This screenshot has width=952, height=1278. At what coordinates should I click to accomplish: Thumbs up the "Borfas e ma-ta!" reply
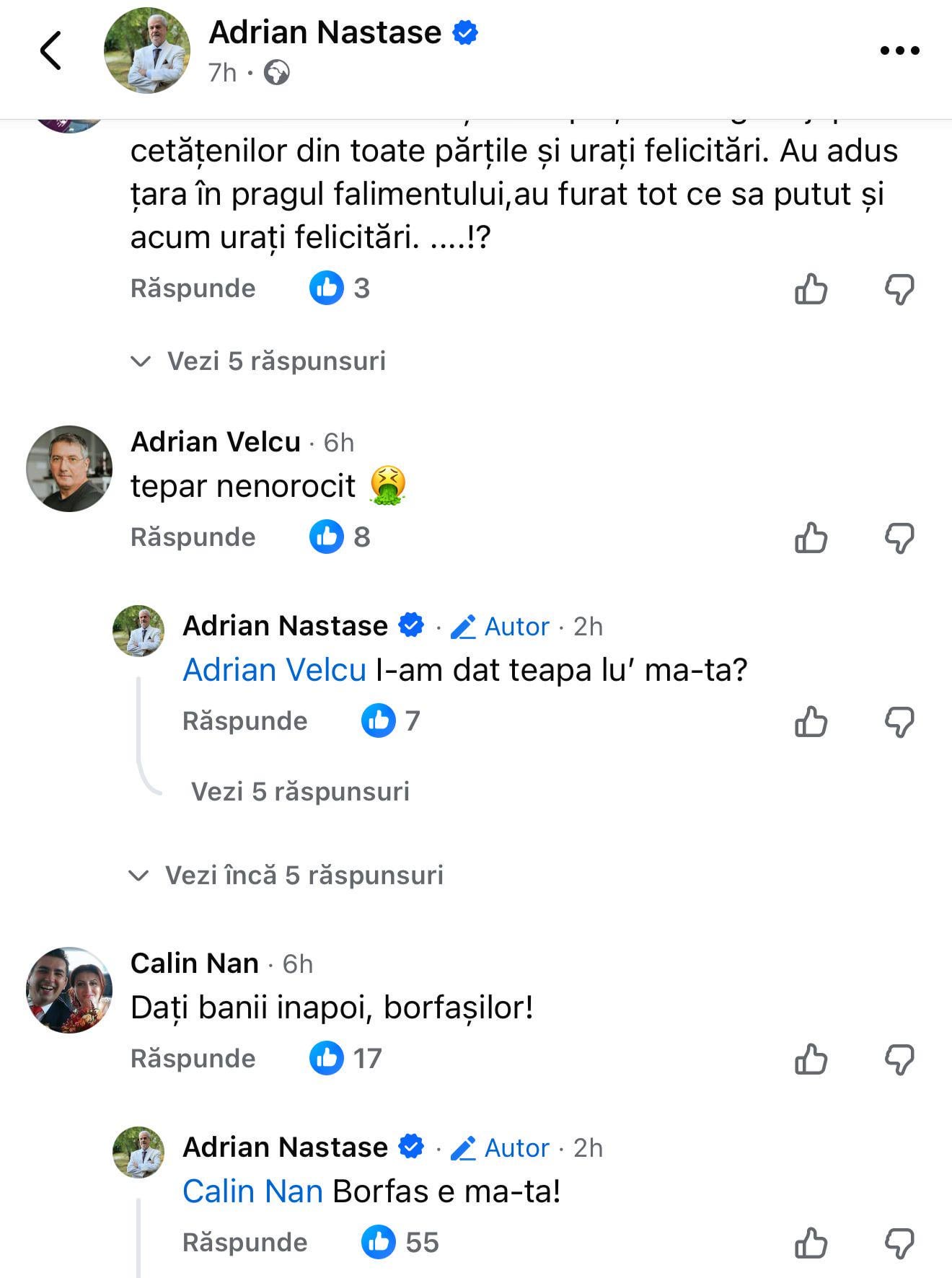click(811, 1243)
